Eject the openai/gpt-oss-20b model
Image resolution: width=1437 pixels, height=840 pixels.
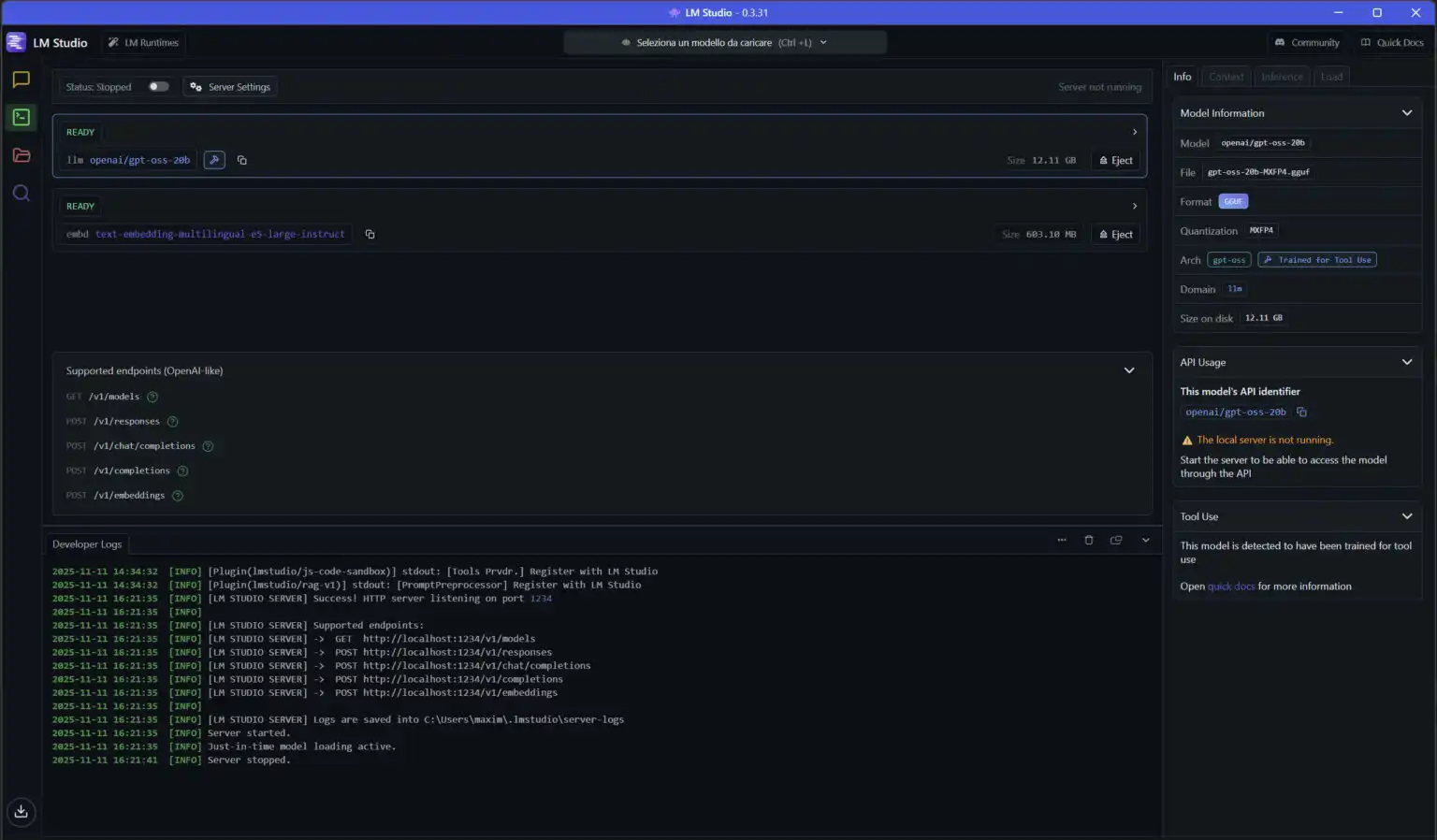pos(1116,160)
